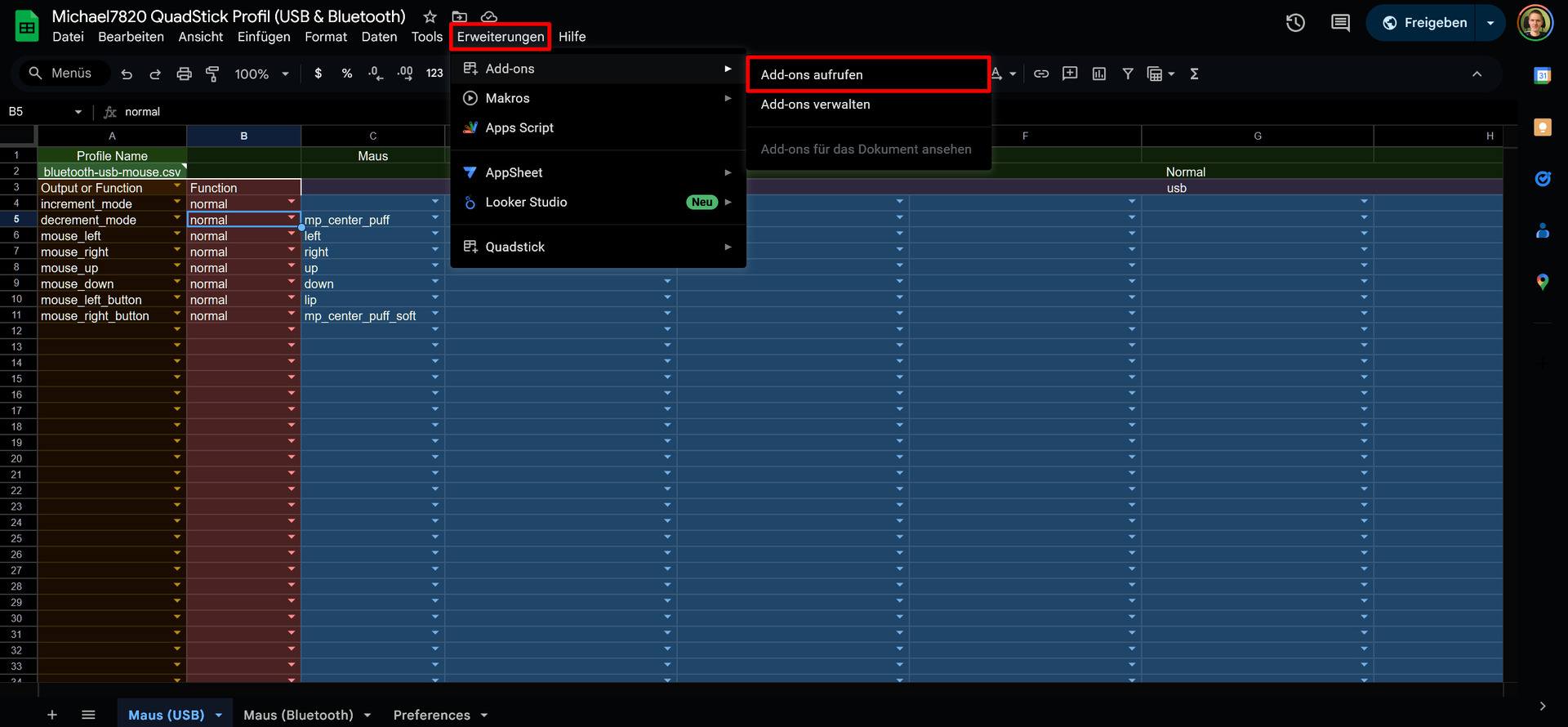Choose Add-ons aufrufen menu entry

(867, 74)
